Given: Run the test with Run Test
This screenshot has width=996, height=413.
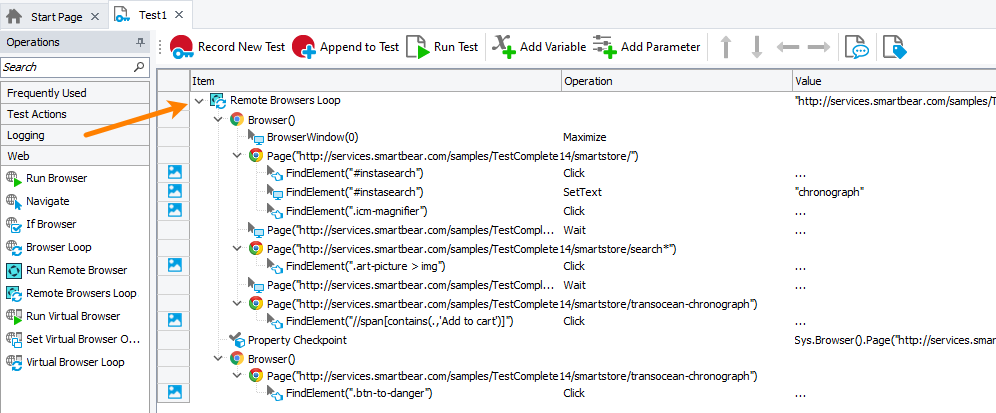Looking at the screenshot, I should coord(442,47).
